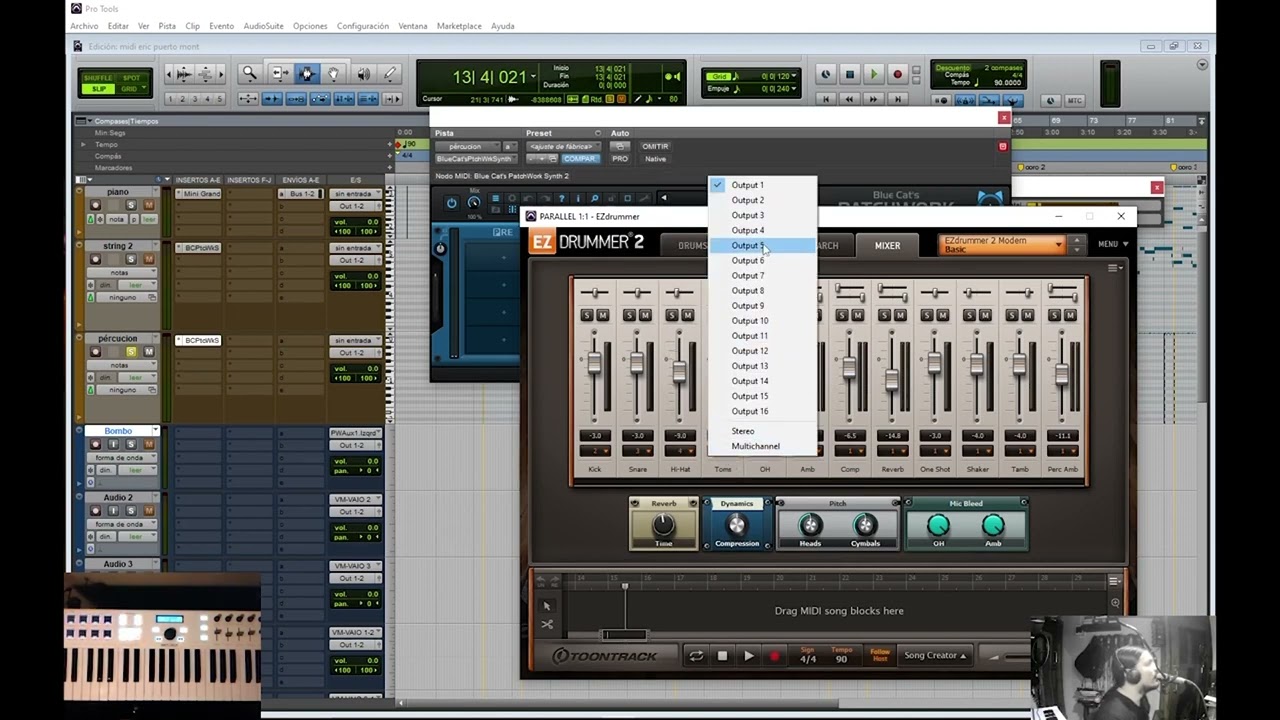Click the Kick channel fader
1280x720 pixels.
click(x=595, y=364)
